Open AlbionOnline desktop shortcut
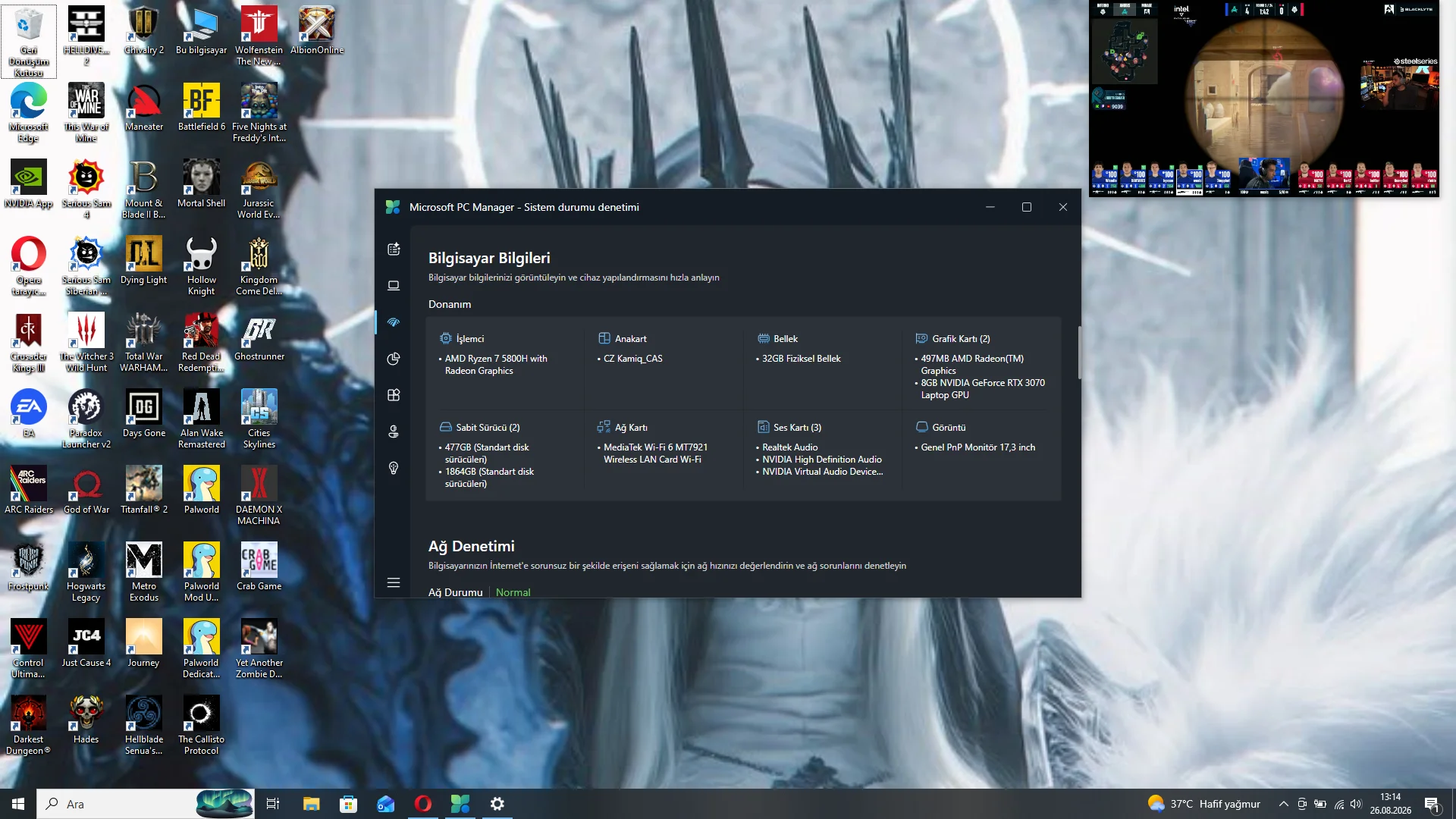 coord(317,30)
